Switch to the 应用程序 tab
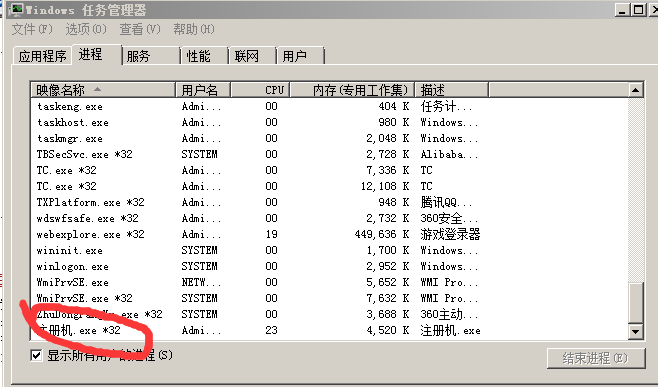Image resolution: width=658 pixels, height=387 pixels. tap(42, 56)
